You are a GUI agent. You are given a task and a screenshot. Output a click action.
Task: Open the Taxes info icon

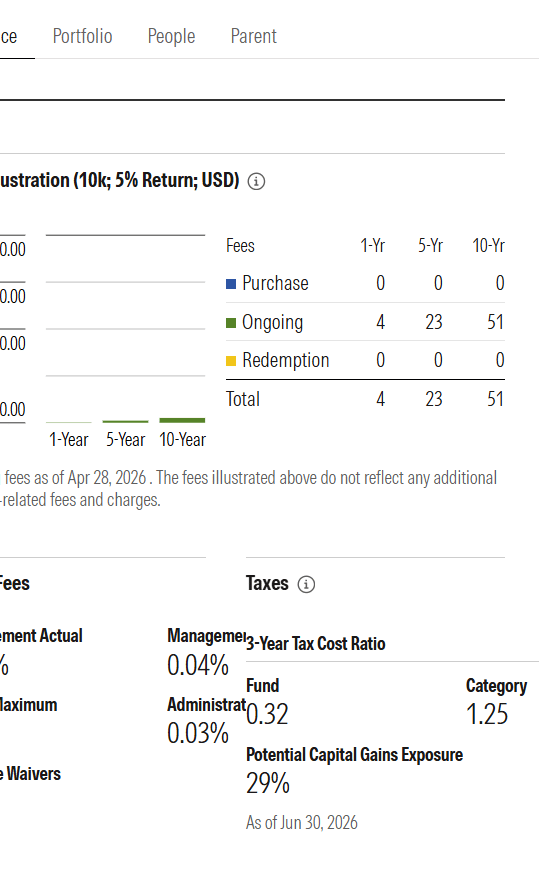[306, 584]
